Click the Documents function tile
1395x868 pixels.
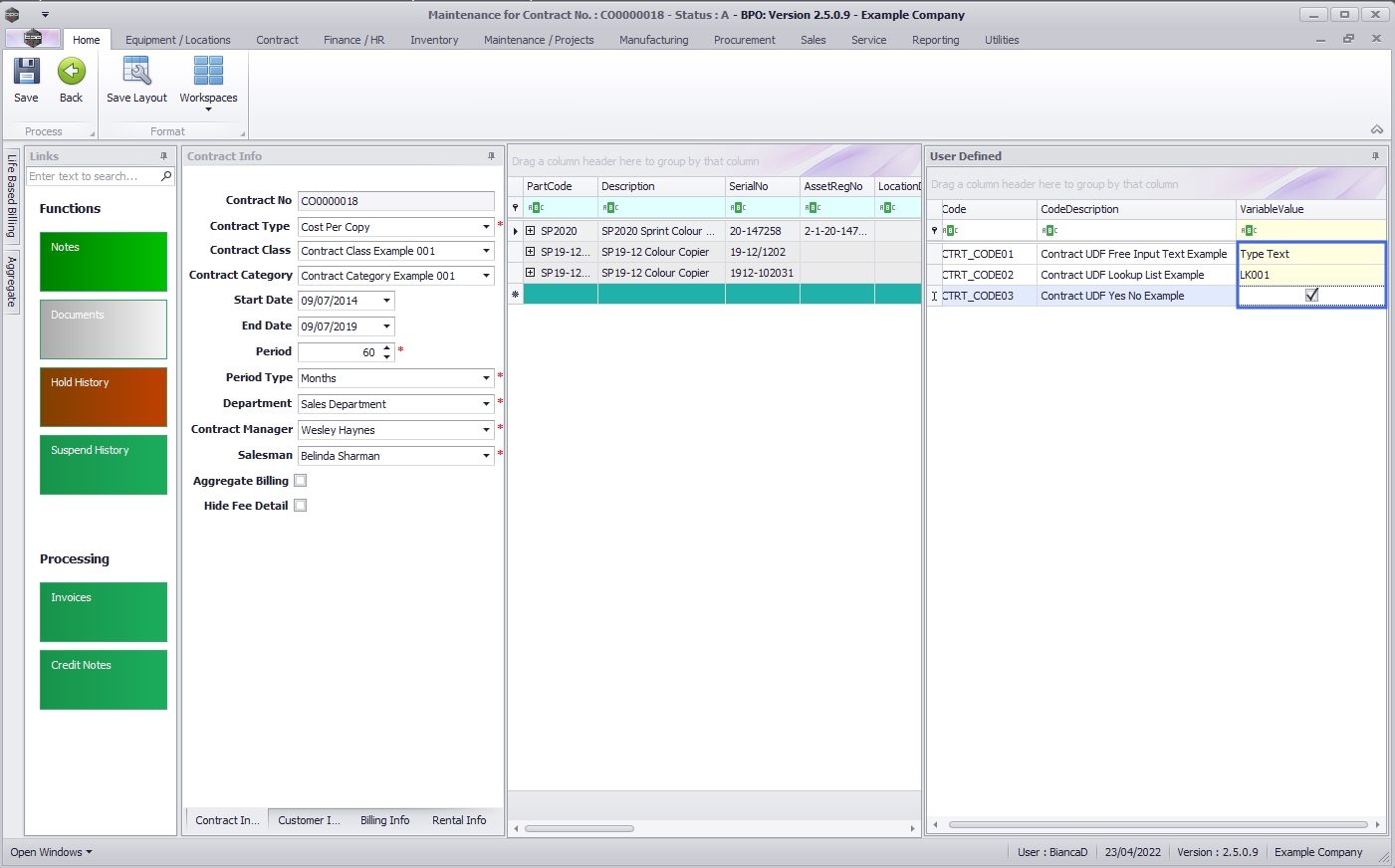pyautogui.click(x=104, y=329)
